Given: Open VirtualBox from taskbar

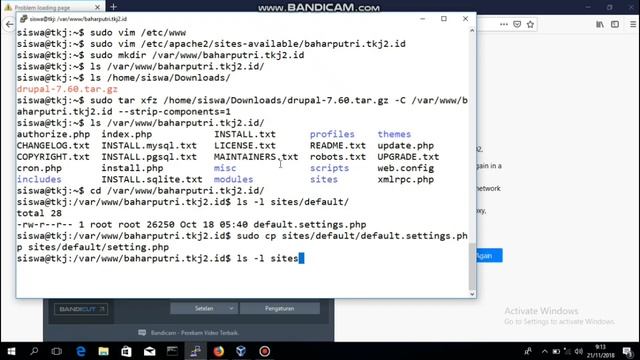Looking at the screenshot, I should pyautogui.click(x=241, y=351).
